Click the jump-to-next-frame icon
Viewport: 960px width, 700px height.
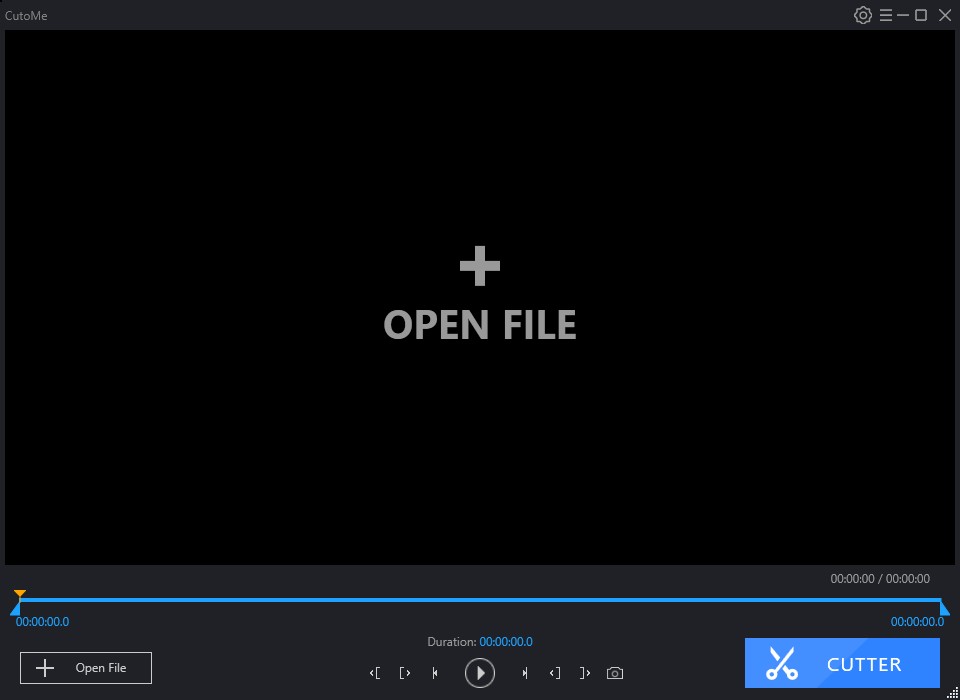pyautogui.click(x=525, y=673)
